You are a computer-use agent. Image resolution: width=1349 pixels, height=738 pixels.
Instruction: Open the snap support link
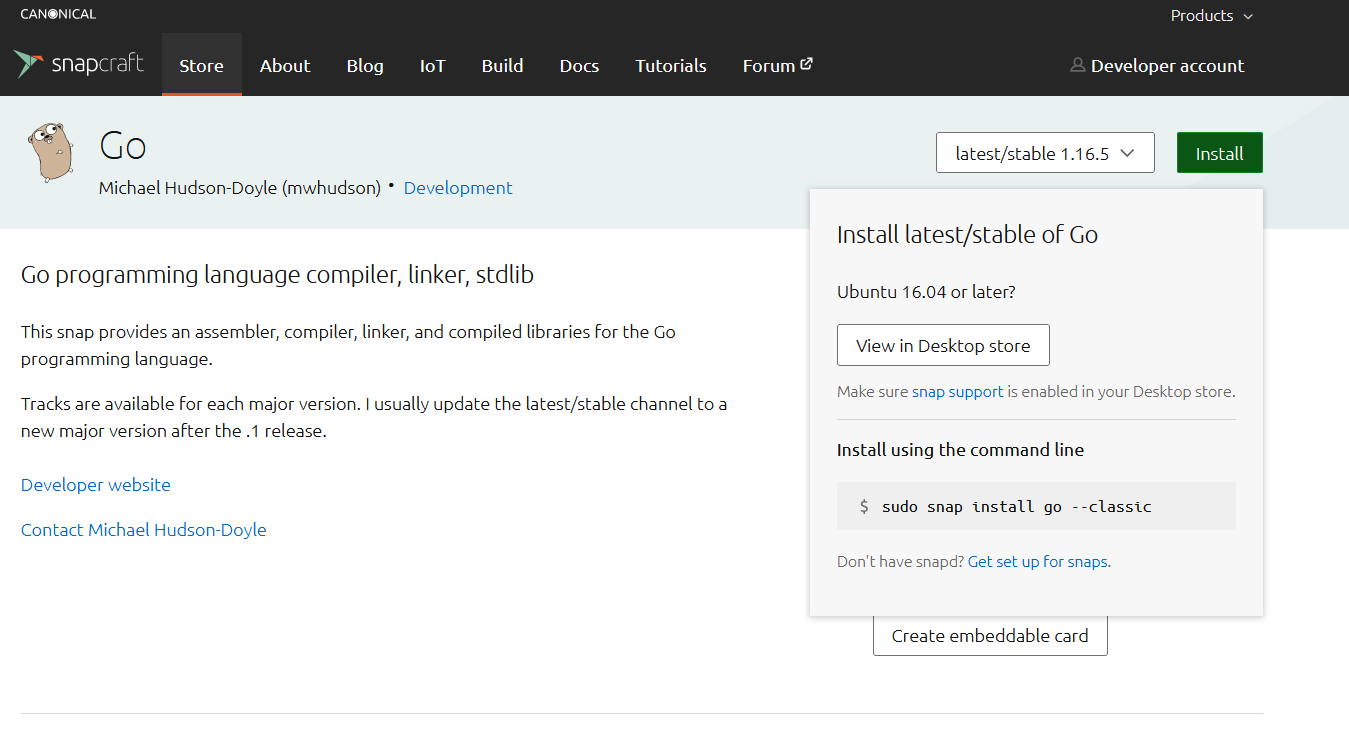pyautogui.click(x=957, y=392)
